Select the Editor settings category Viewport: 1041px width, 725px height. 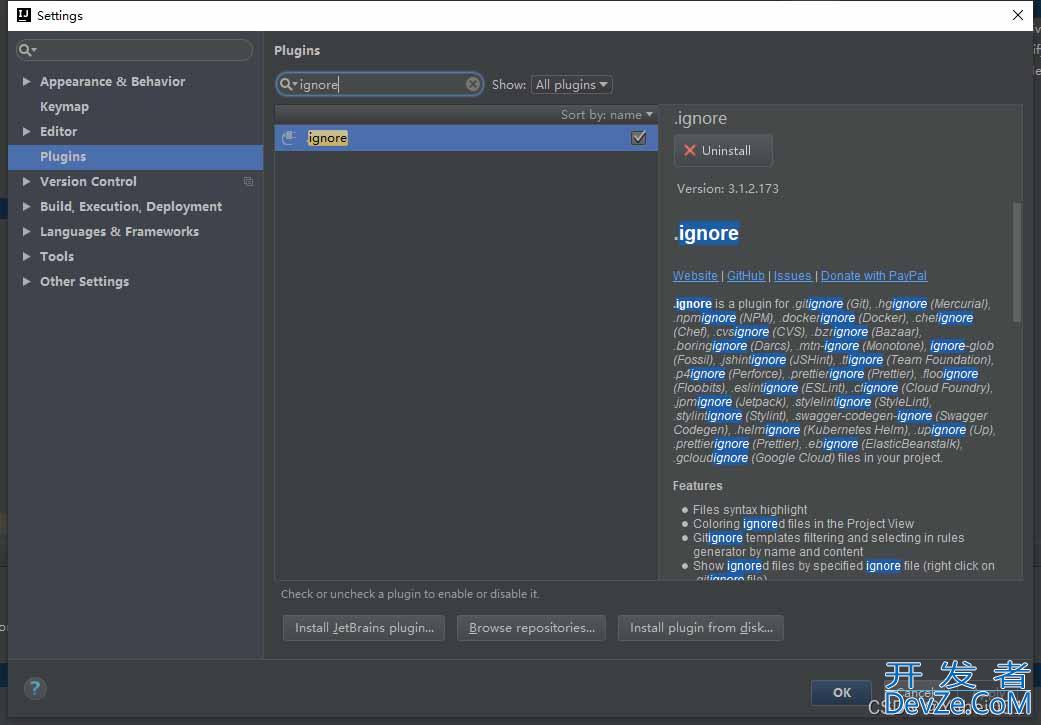click(58, 131)
